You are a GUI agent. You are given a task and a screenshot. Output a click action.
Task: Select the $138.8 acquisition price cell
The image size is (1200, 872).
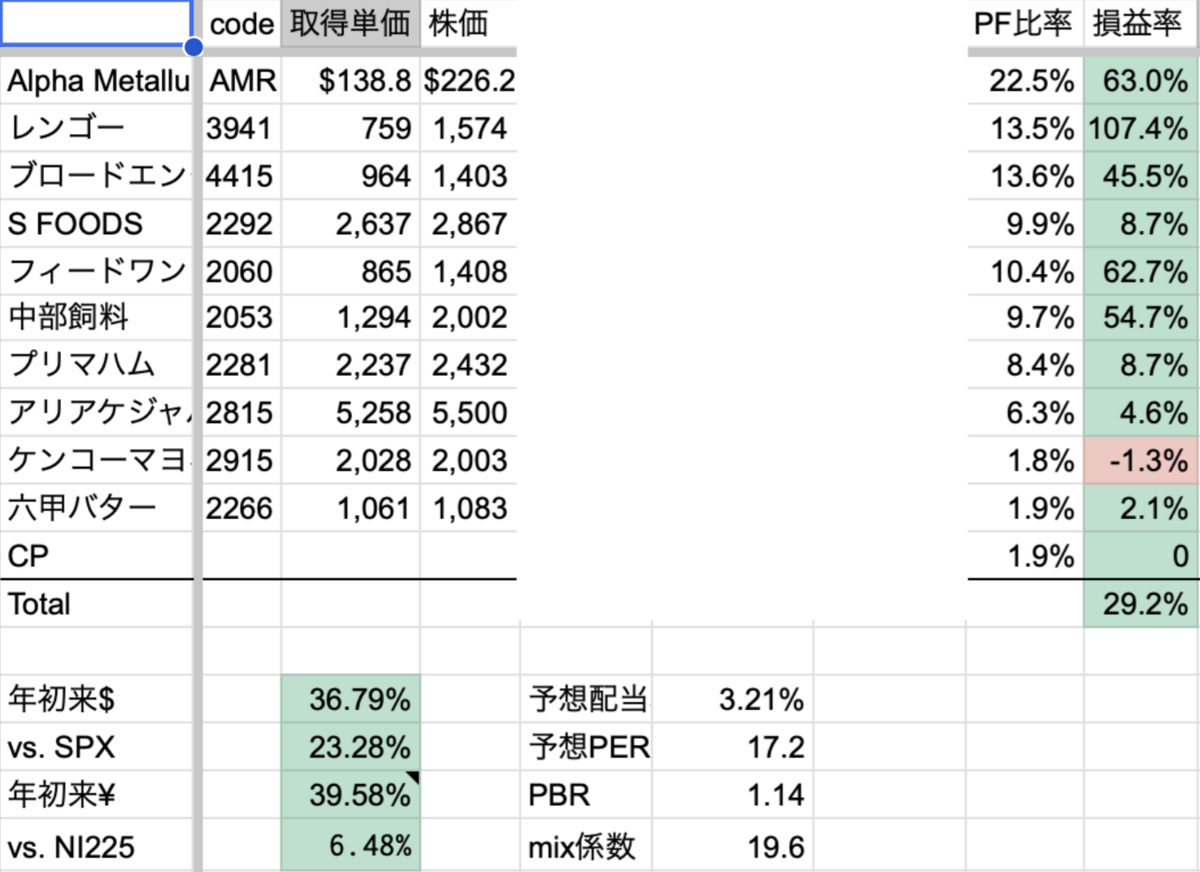point(350,81)
